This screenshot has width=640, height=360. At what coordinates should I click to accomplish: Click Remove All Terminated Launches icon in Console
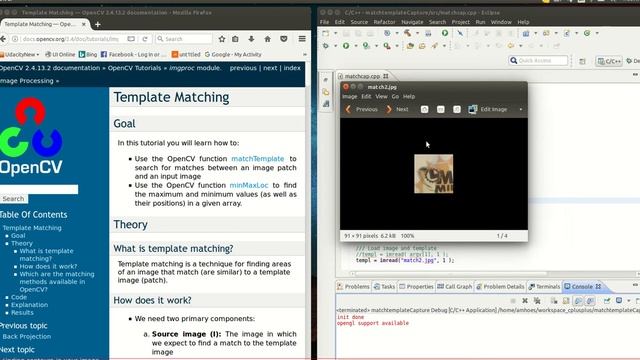pyautogui.click(x=537, y=301)
